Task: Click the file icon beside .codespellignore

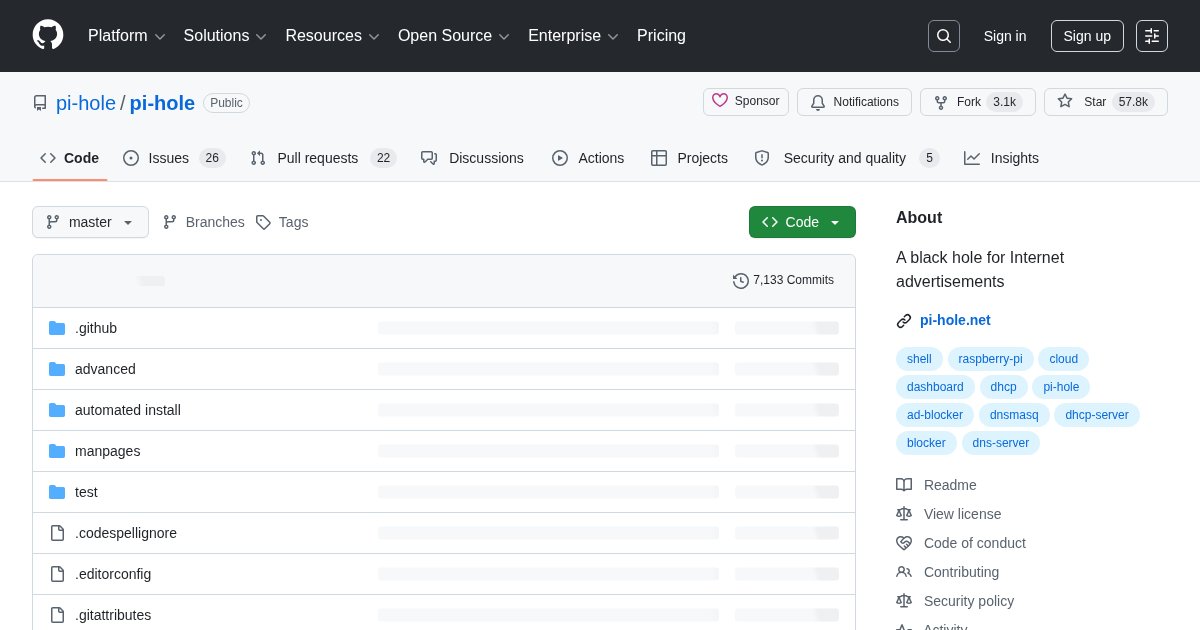Action: [x=57, y=533]
